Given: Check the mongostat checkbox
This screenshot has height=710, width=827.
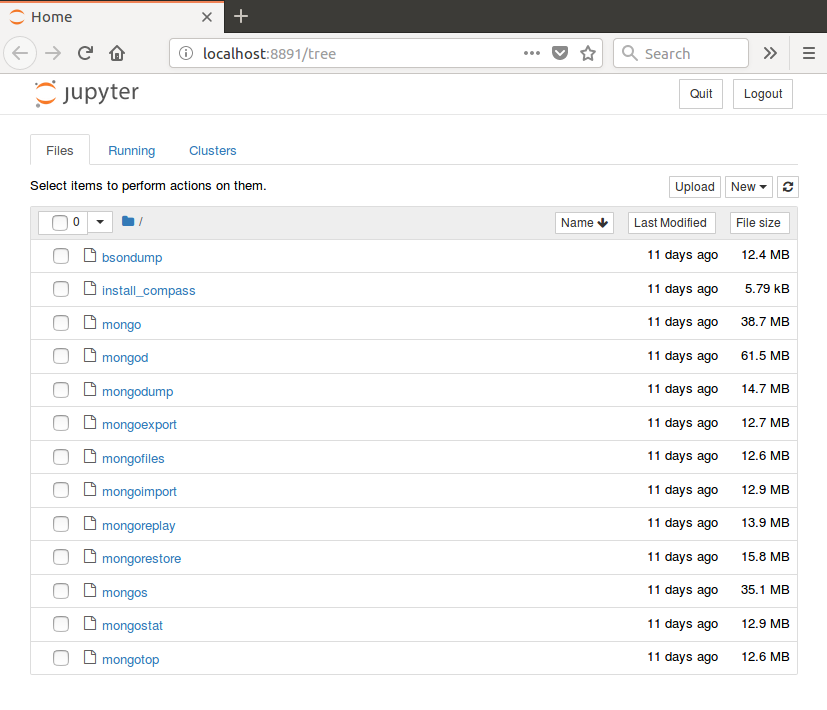Looking at the screenshot, I should (x=61, y=624).
